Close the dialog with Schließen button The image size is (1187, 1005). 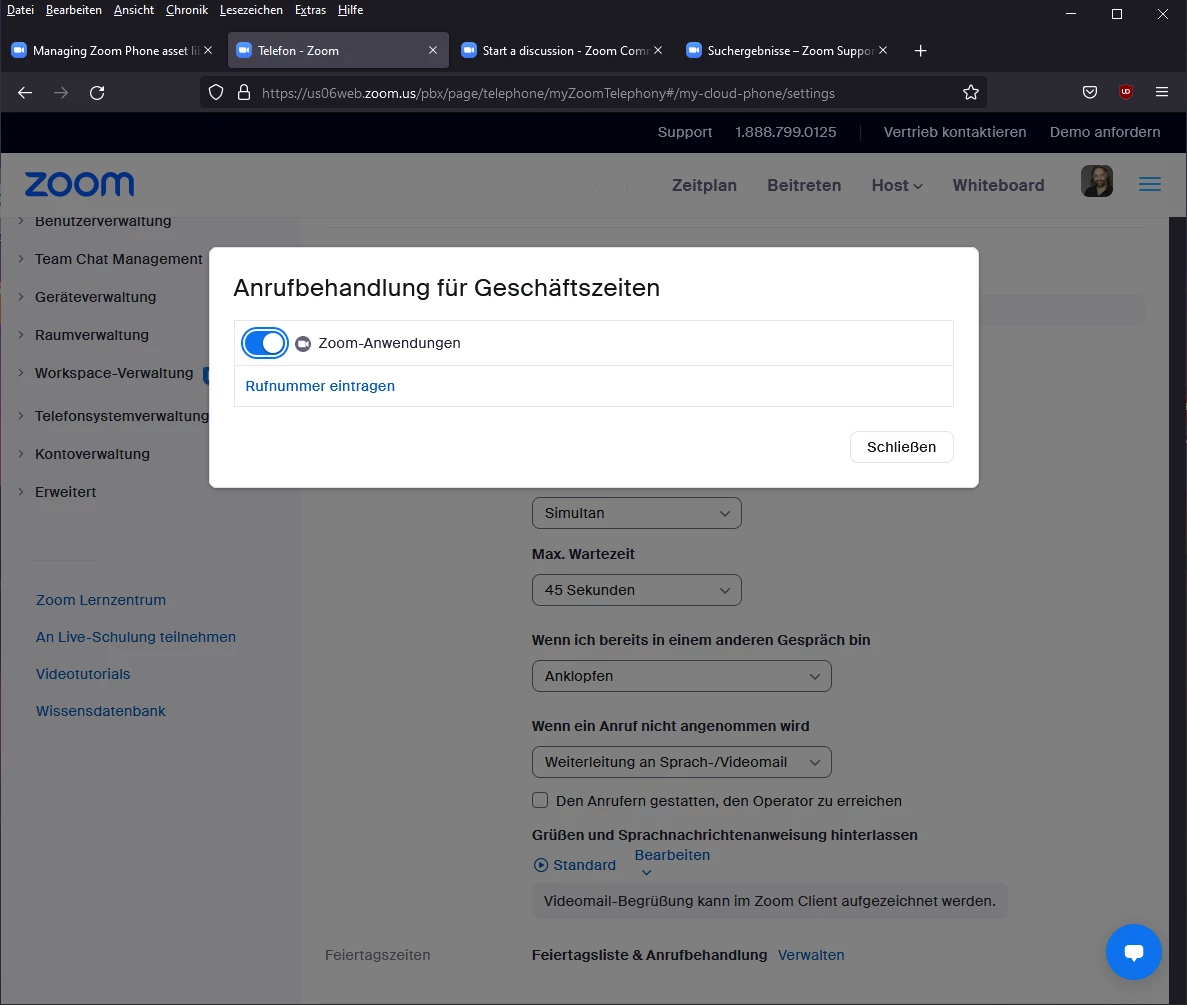901,447
